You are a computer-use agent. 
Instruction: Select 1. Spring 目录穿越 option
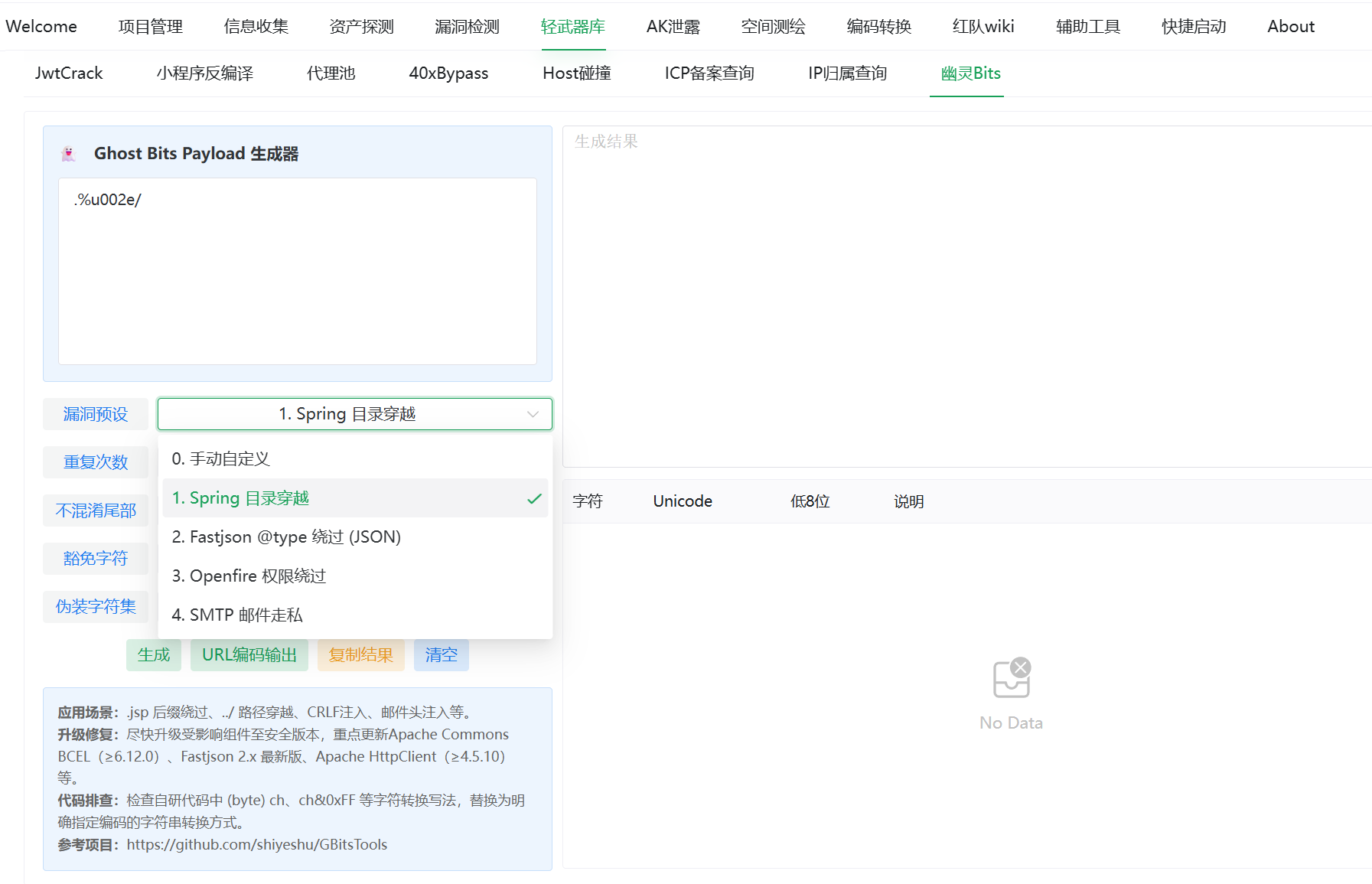[355, 498]
